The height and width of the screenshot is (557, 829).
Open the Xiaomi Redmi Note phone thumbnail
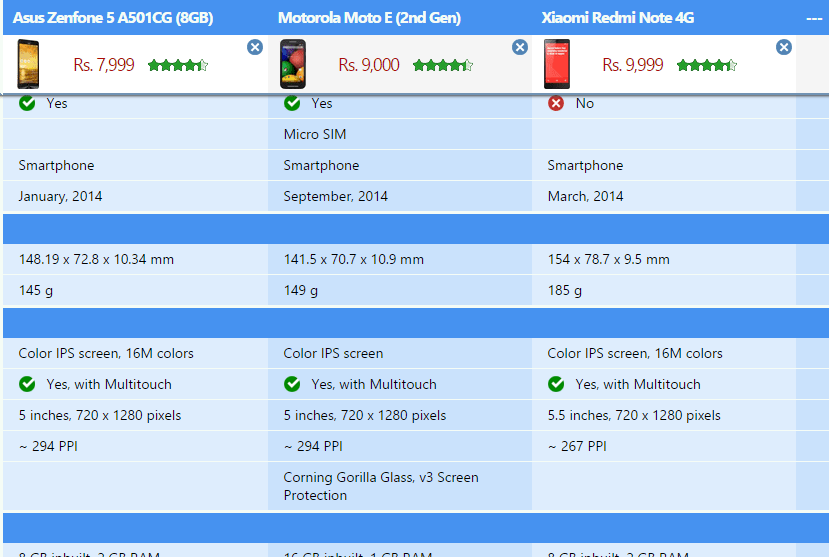pyautogui.click(x=557, y=64)
